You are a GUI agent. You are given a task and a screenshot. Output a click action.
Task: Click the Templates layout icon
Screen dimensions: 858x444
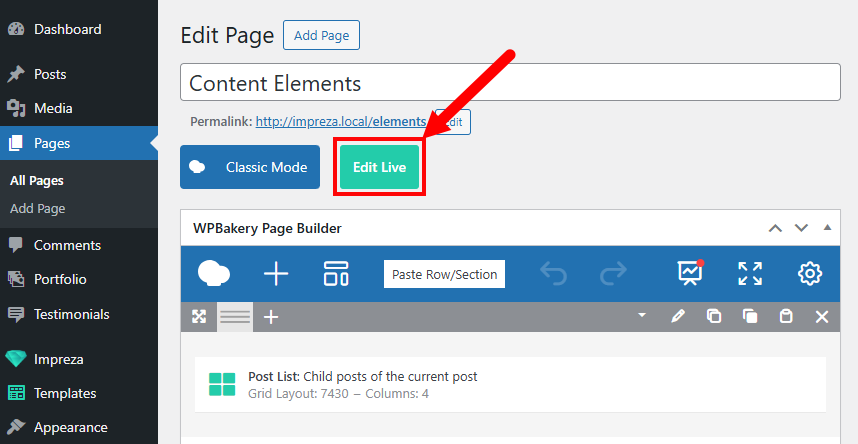coord(16,393)
